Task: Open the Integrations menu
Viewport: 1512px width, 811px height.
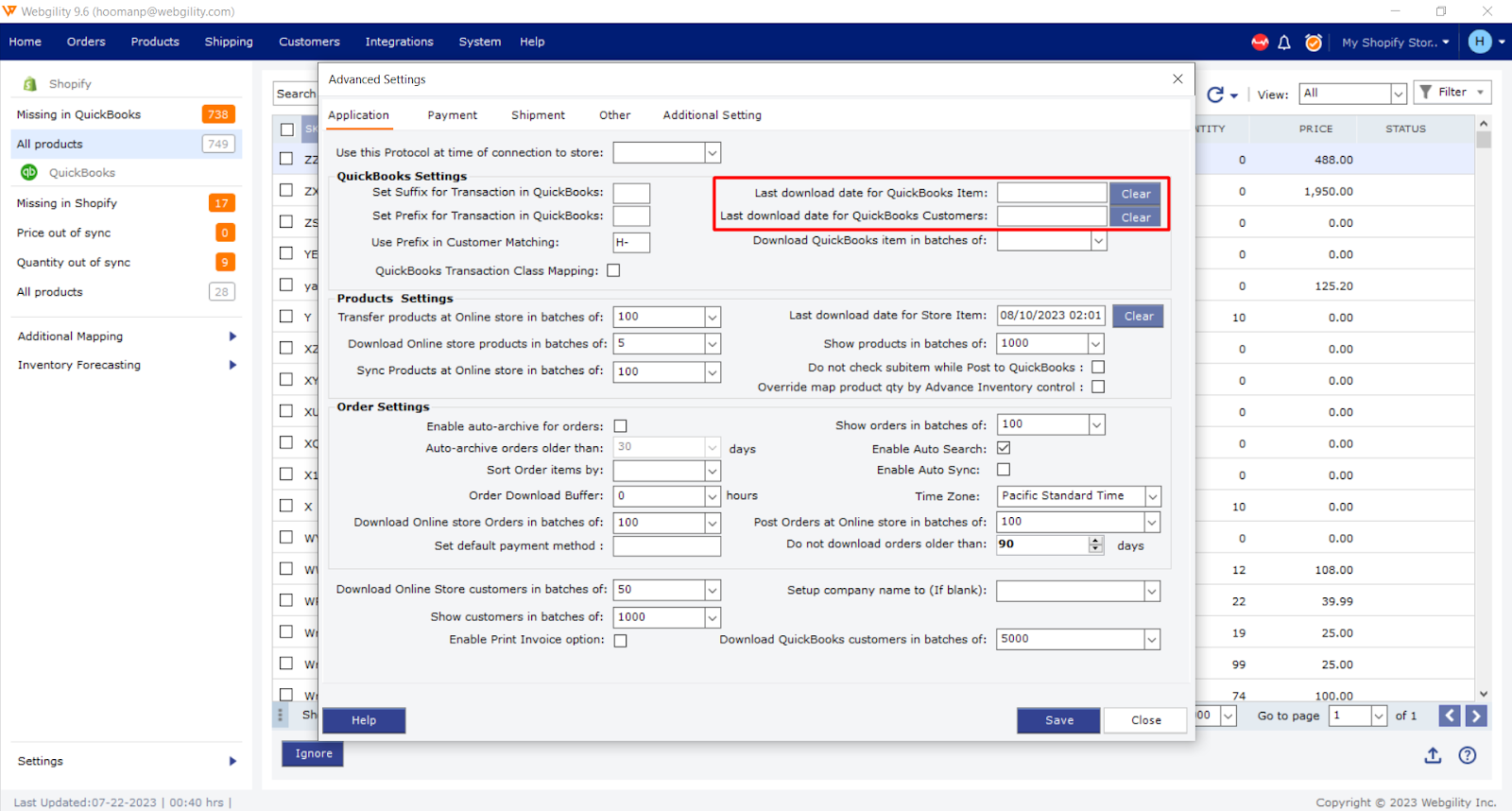Action: (x=399, y=42)
